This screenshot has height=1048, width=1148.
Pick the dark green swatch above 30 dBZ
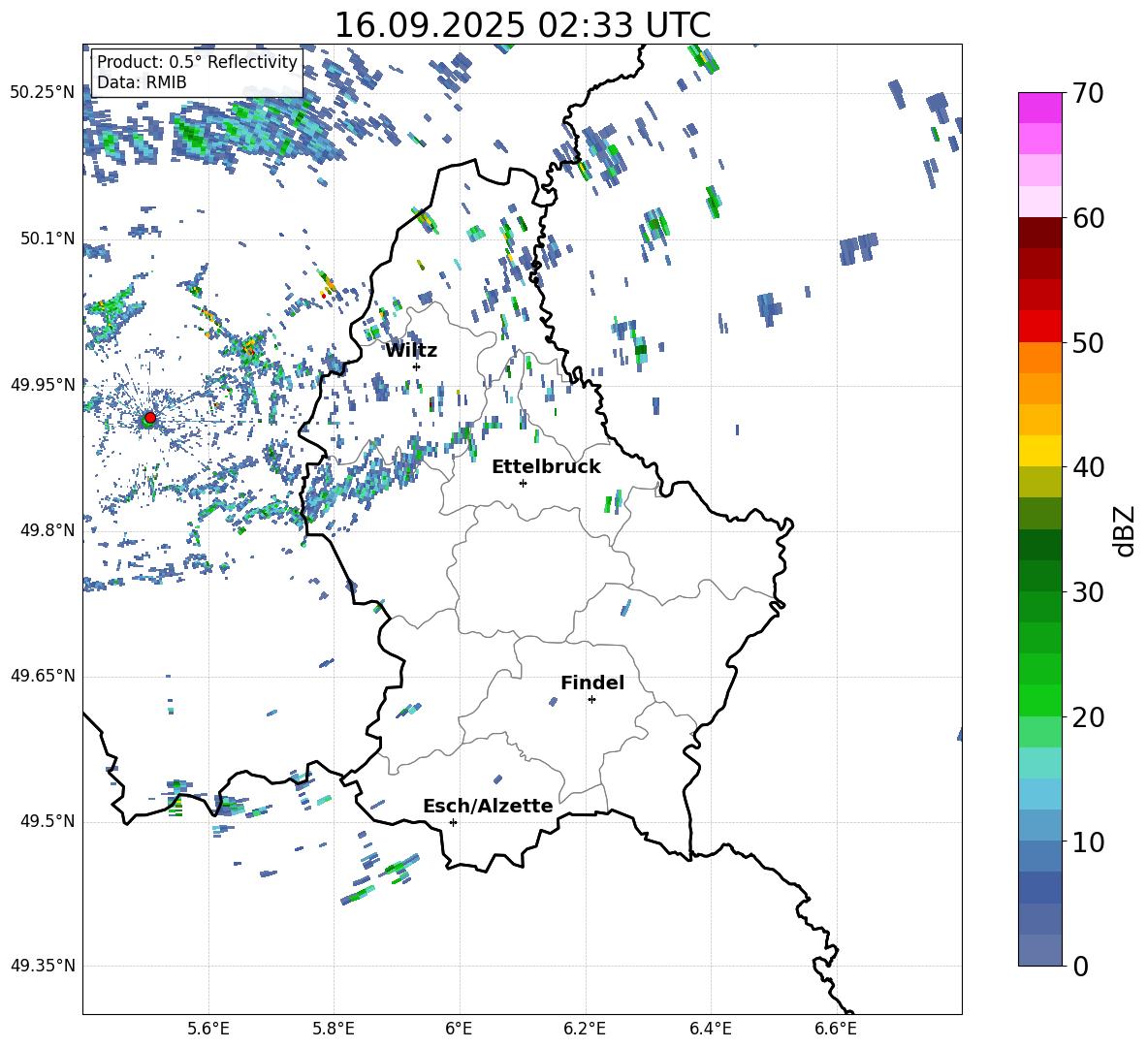click(1039, 576)
